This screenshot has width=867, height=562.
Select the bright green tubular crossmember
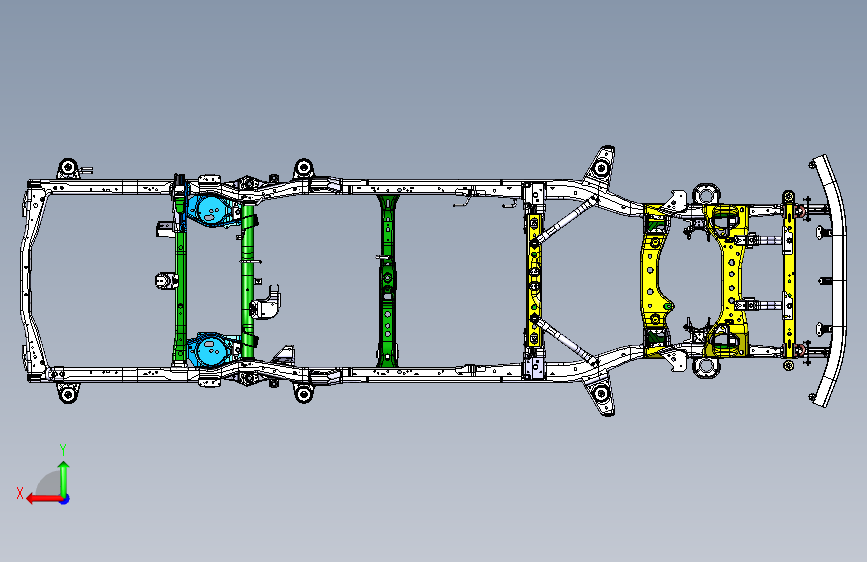click(248, 281)
